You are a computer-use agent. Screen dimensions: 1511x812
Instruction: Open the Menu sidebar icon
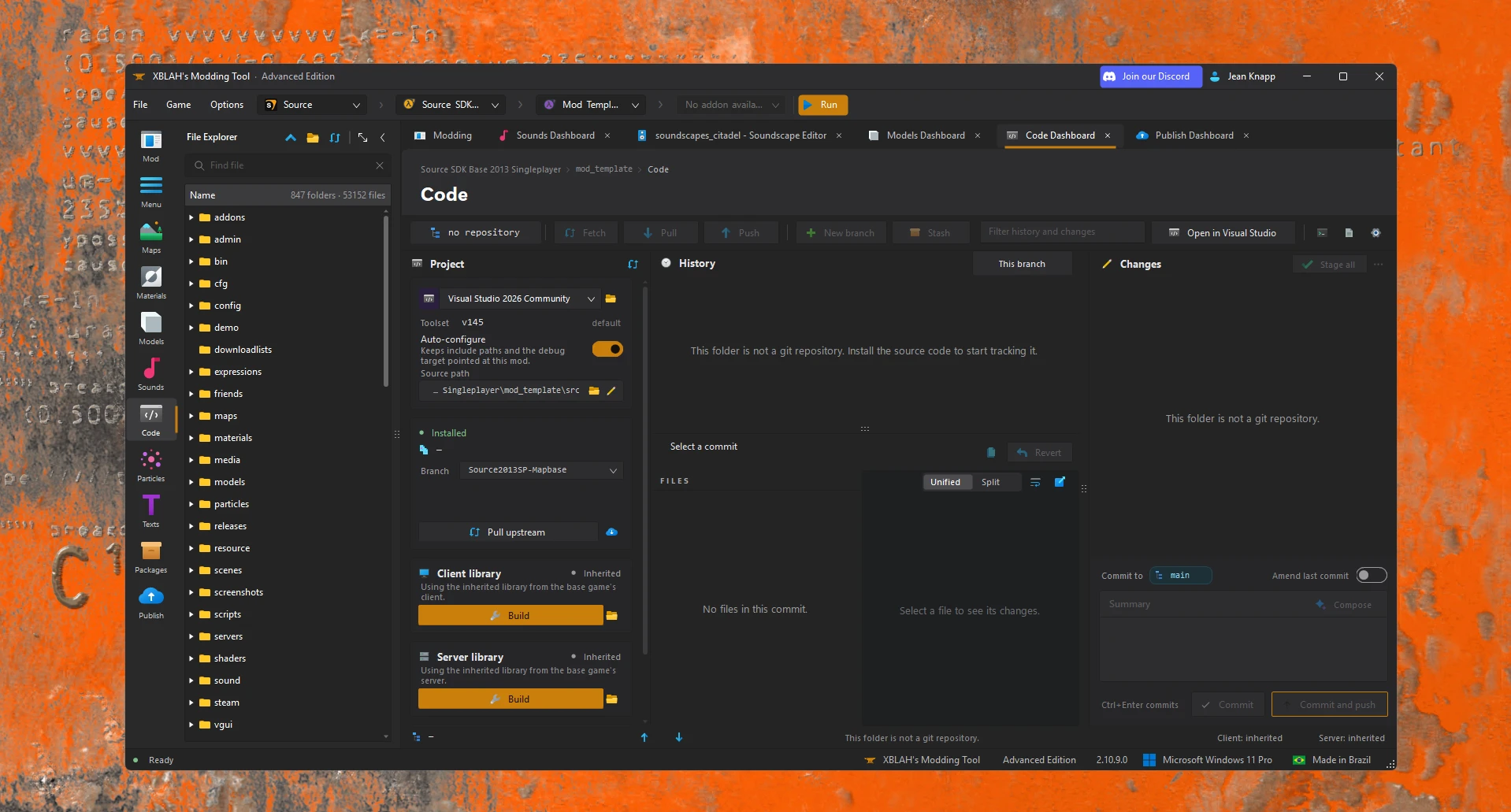click(150, 192)
